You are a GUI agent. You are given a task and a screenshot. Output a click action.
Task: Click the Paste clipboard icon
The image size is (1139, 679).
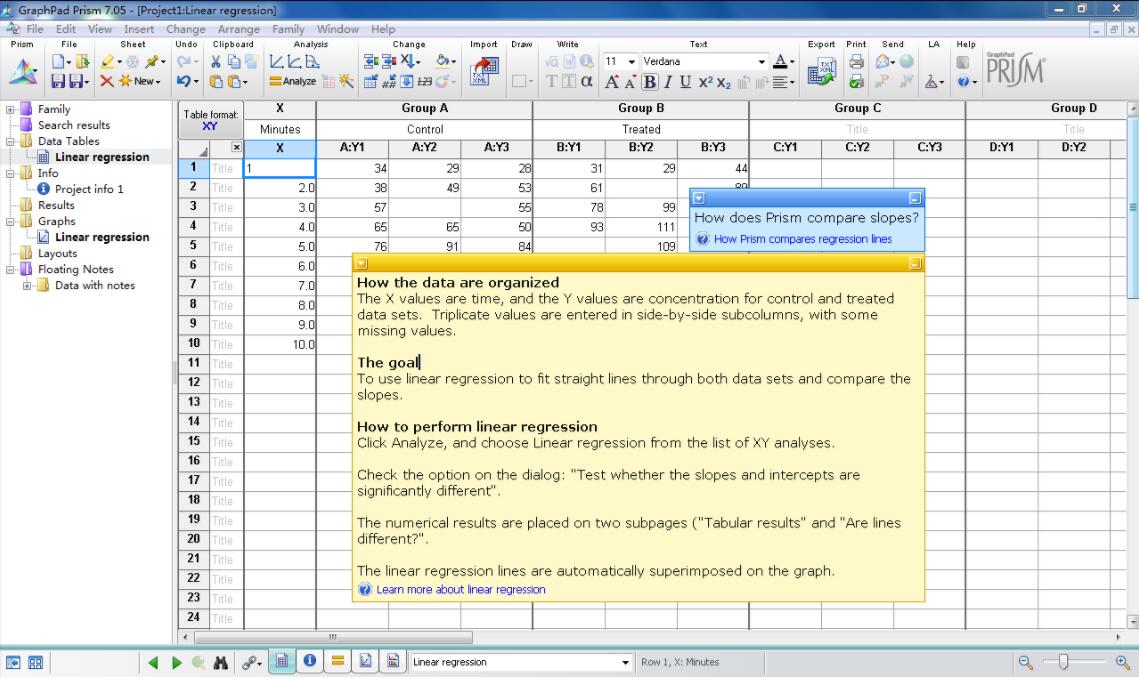click(x=216, y=81)
